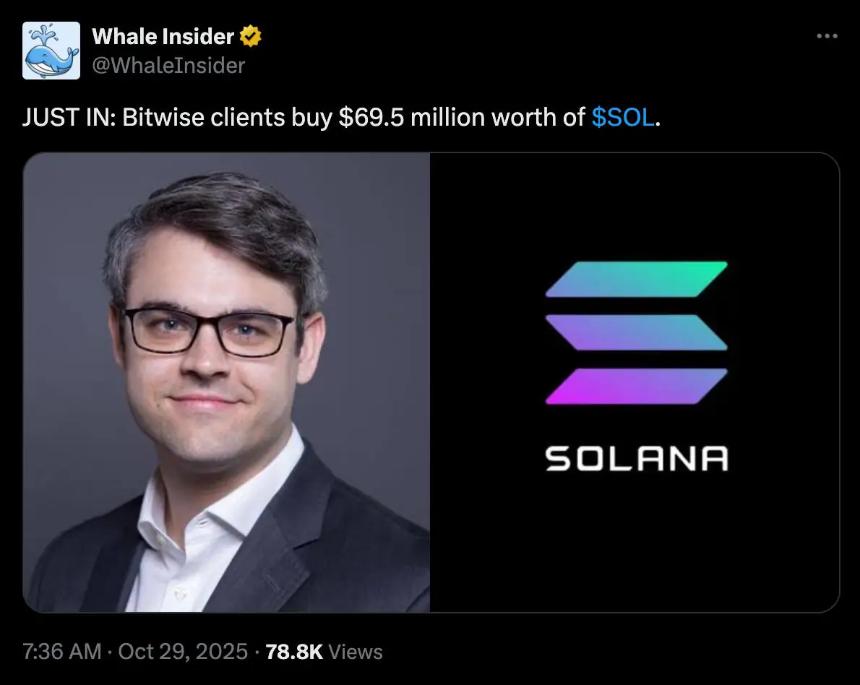Viewport: 860px width, 685px height.
Task: Click the gold verified badge
Action: click(x=251, y=36)
